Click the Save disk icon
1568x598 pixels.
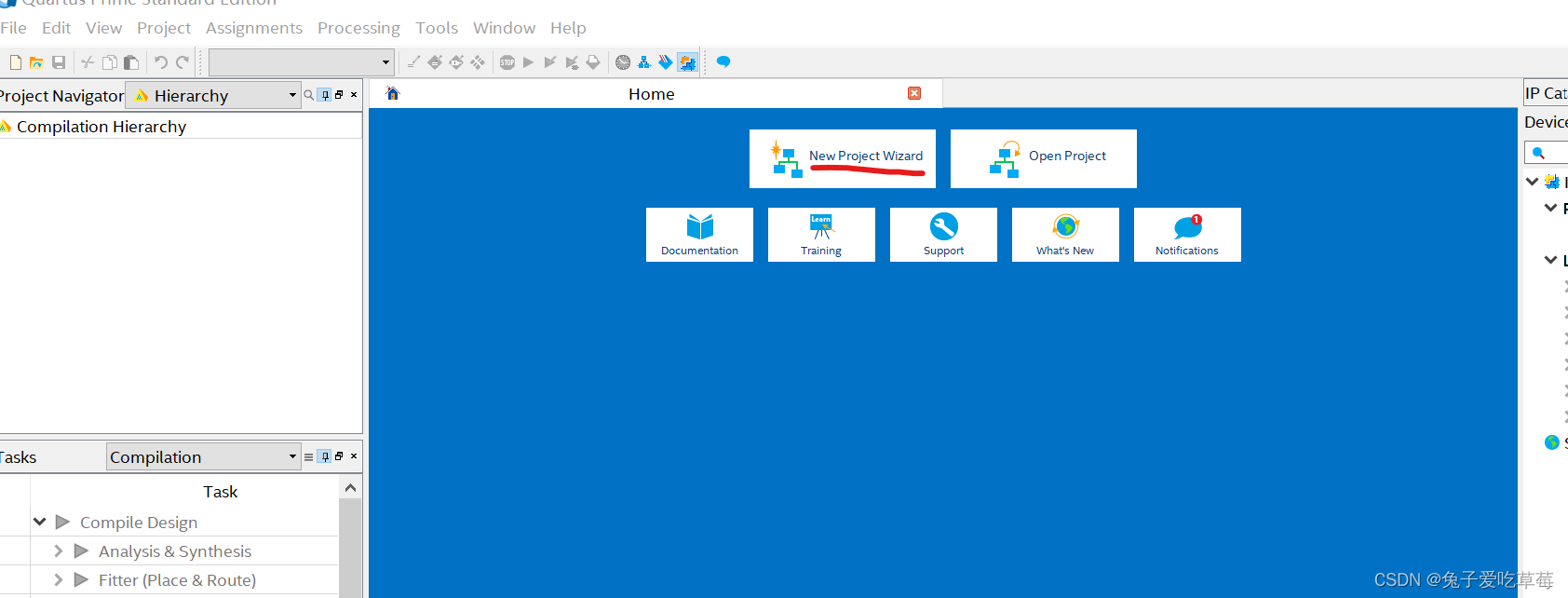pyautogui.click(x=59, y=62)
